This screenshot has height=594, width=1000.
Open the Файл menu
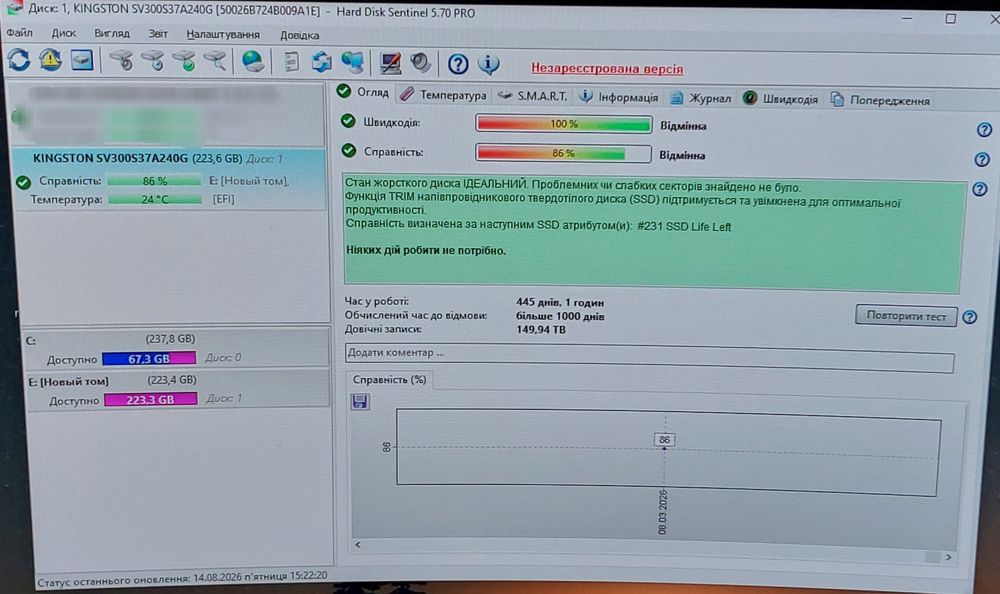click(20, 33)
